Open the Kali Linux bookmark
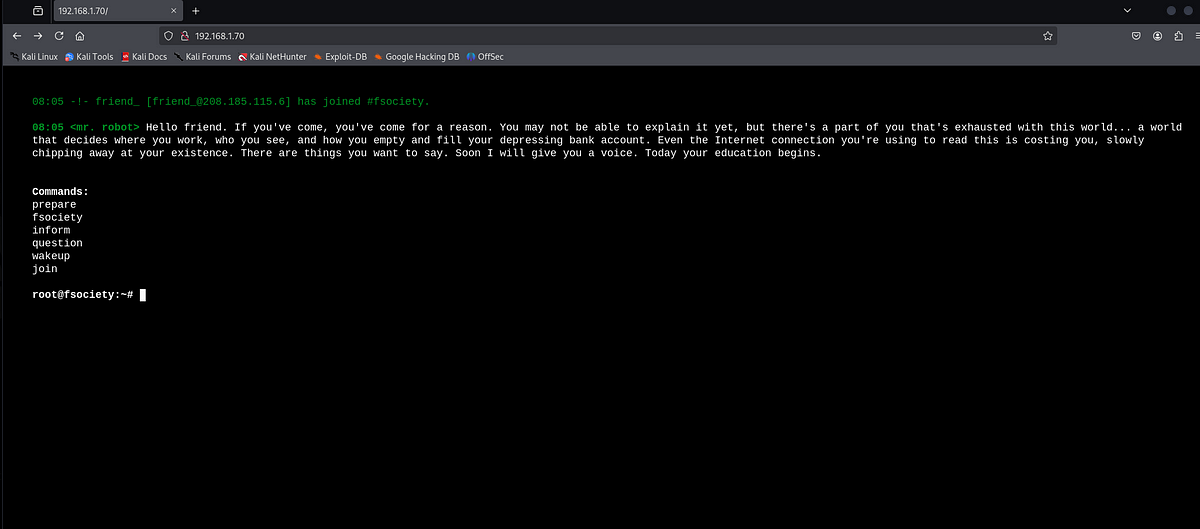Screen dimensions: 1200x529 [34, 57]
